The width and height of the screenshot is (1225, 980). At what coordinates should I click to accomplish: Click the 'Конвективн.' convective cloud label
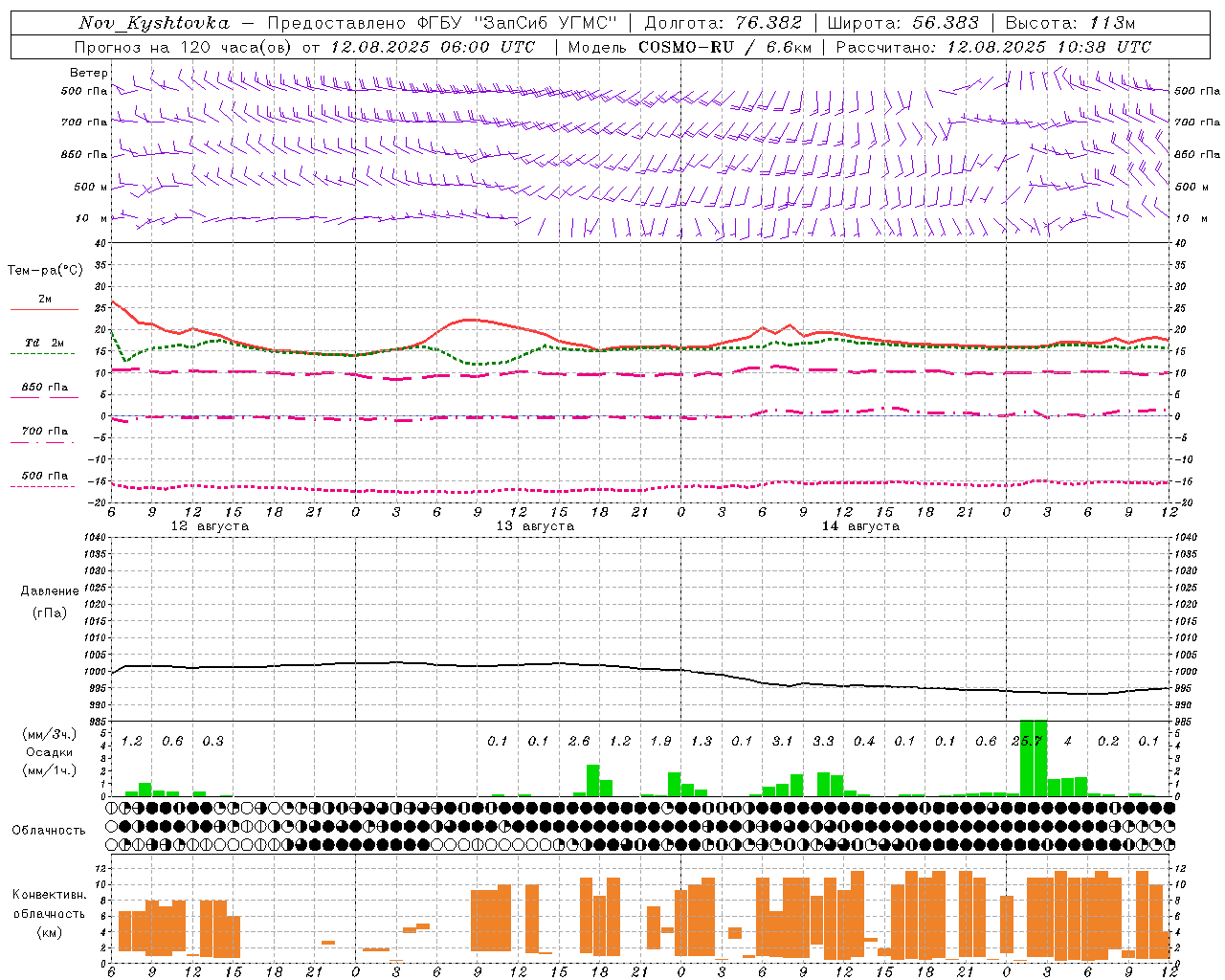(50, 895)
